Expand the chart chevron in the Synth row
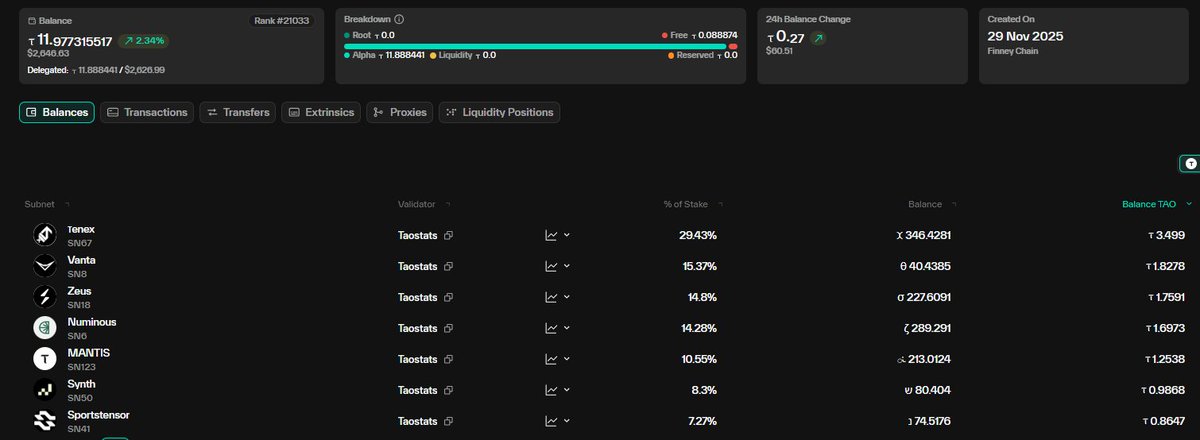The width and height of the screenshot is (1200, 440). click(x=567, y=390)
